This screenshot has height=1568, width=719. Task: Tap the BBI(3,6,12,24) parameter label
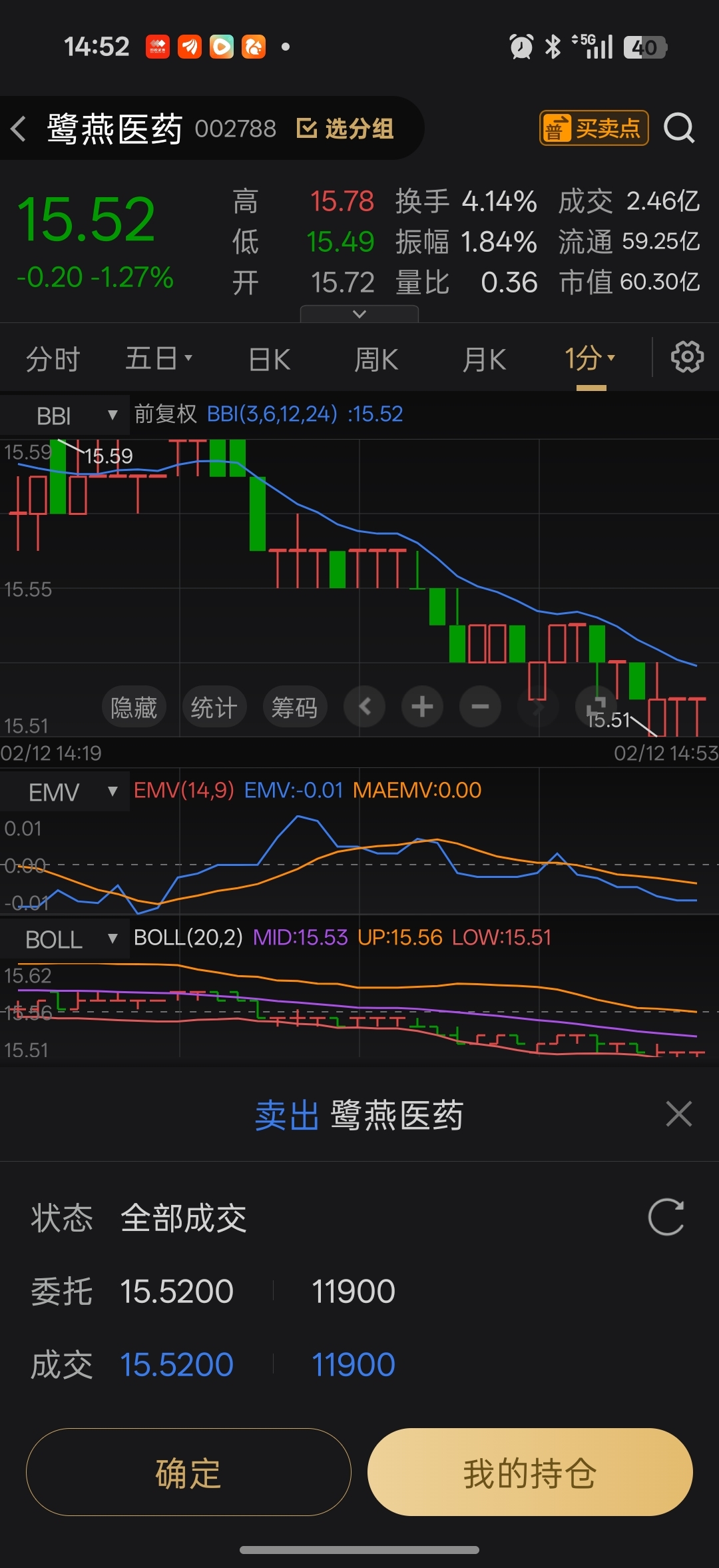point(272,414)
